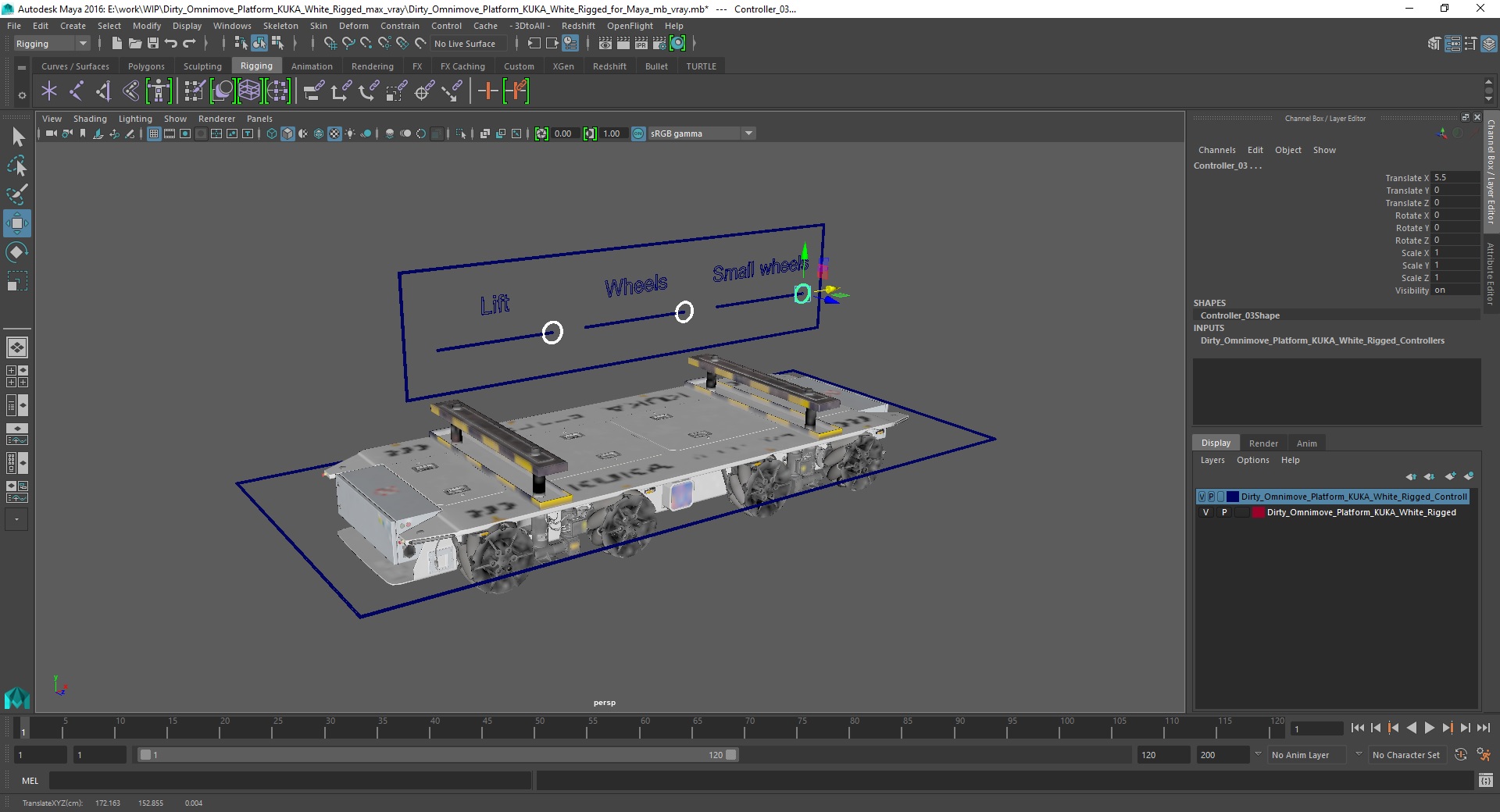Open the Rigging menu set dropdown
Image resolution: width=1500 pixels, height=812 pixels.
[51, 44]
